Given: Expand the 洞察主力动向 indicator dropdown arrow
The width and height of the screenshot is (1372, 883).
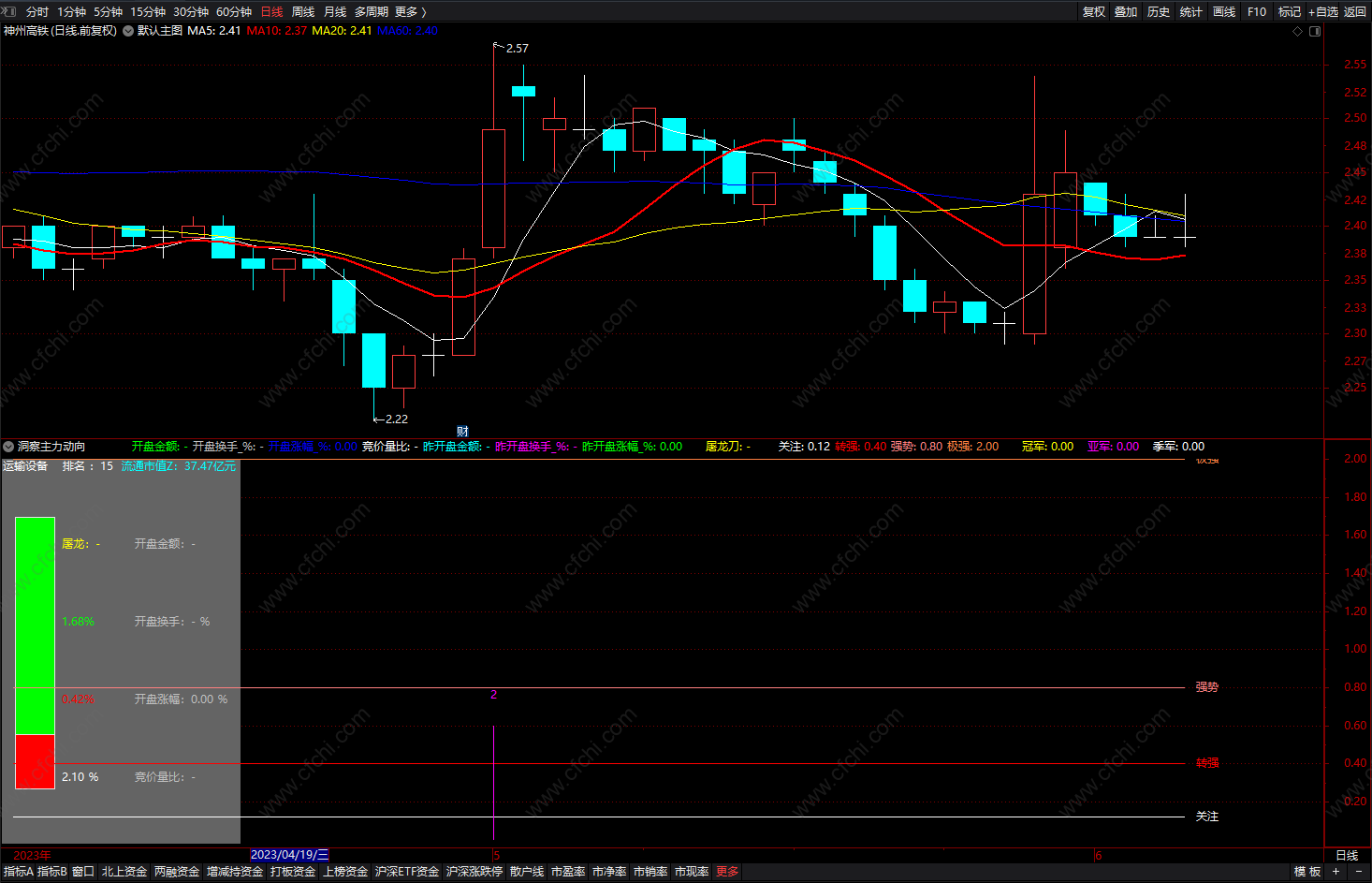Looking at the screenshot, I should tap(8, 447).
